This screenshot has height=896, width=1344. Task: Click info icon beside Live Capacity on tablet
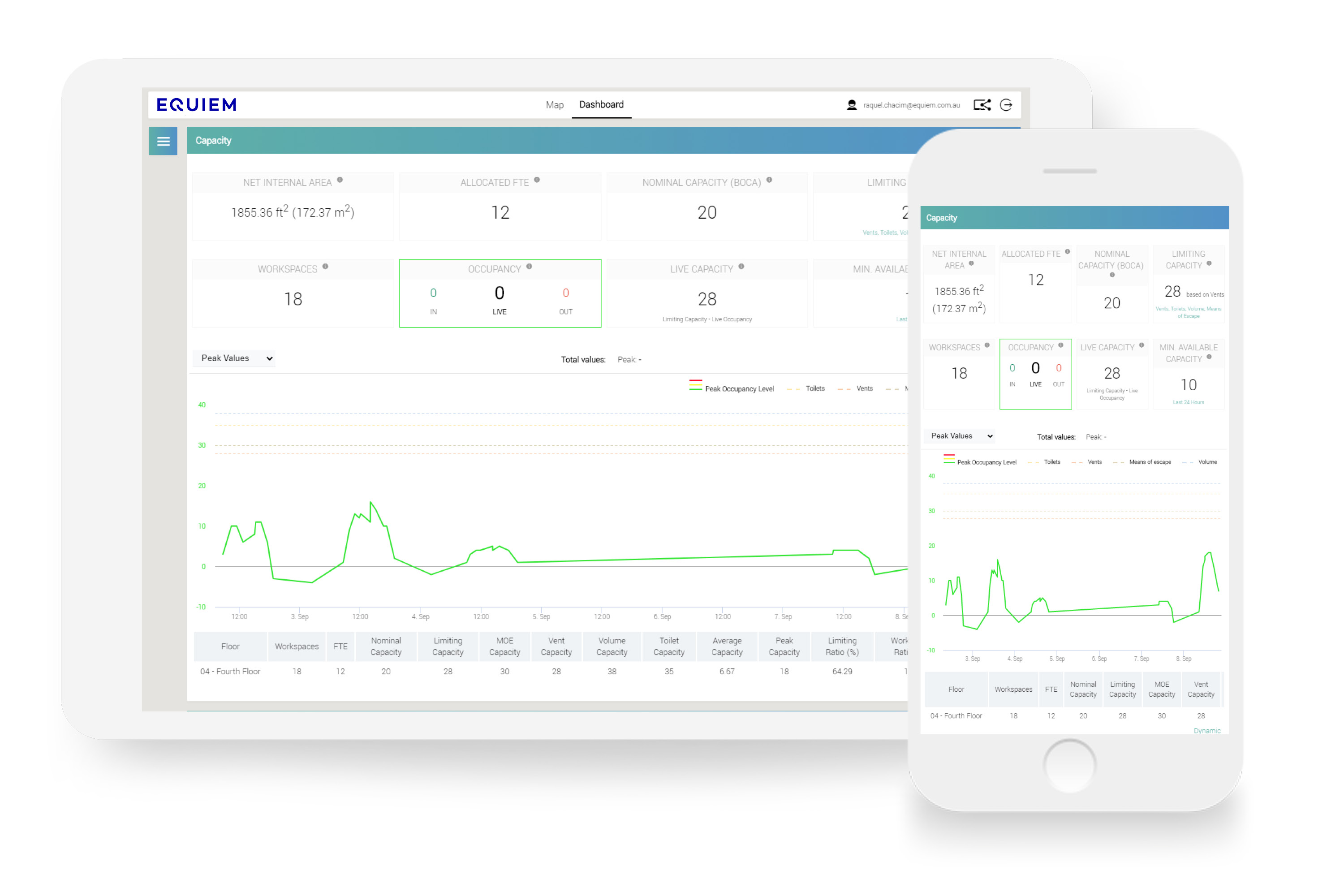[x=741, y=266]
